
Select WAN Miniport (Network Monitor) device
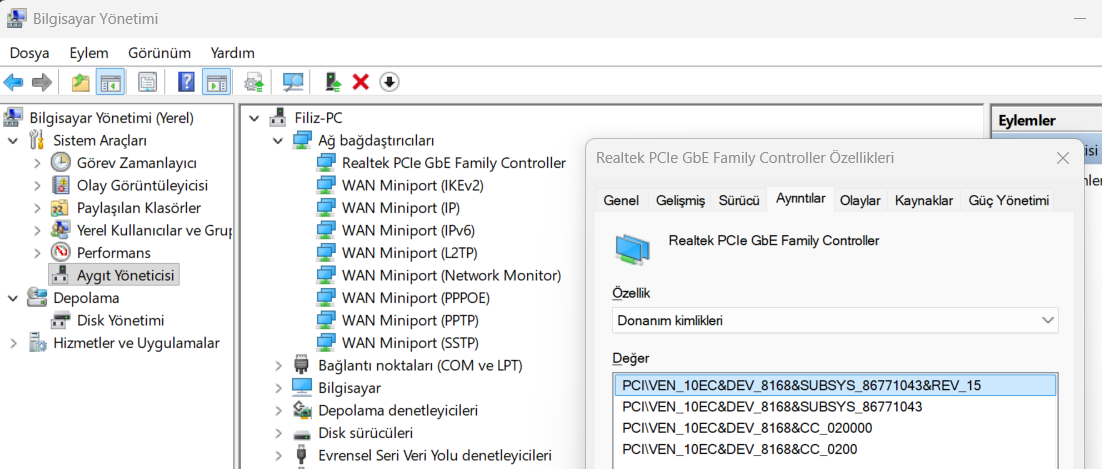click(451, 275)
